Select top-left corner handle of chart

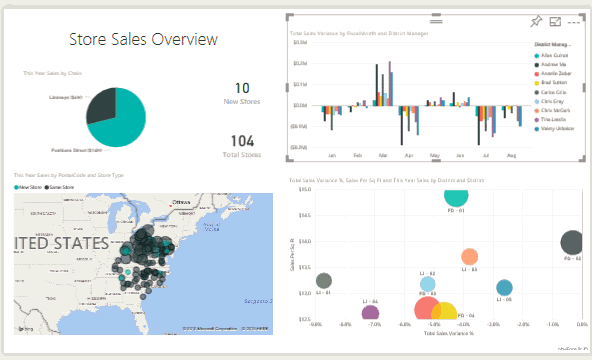click(290, 17)
